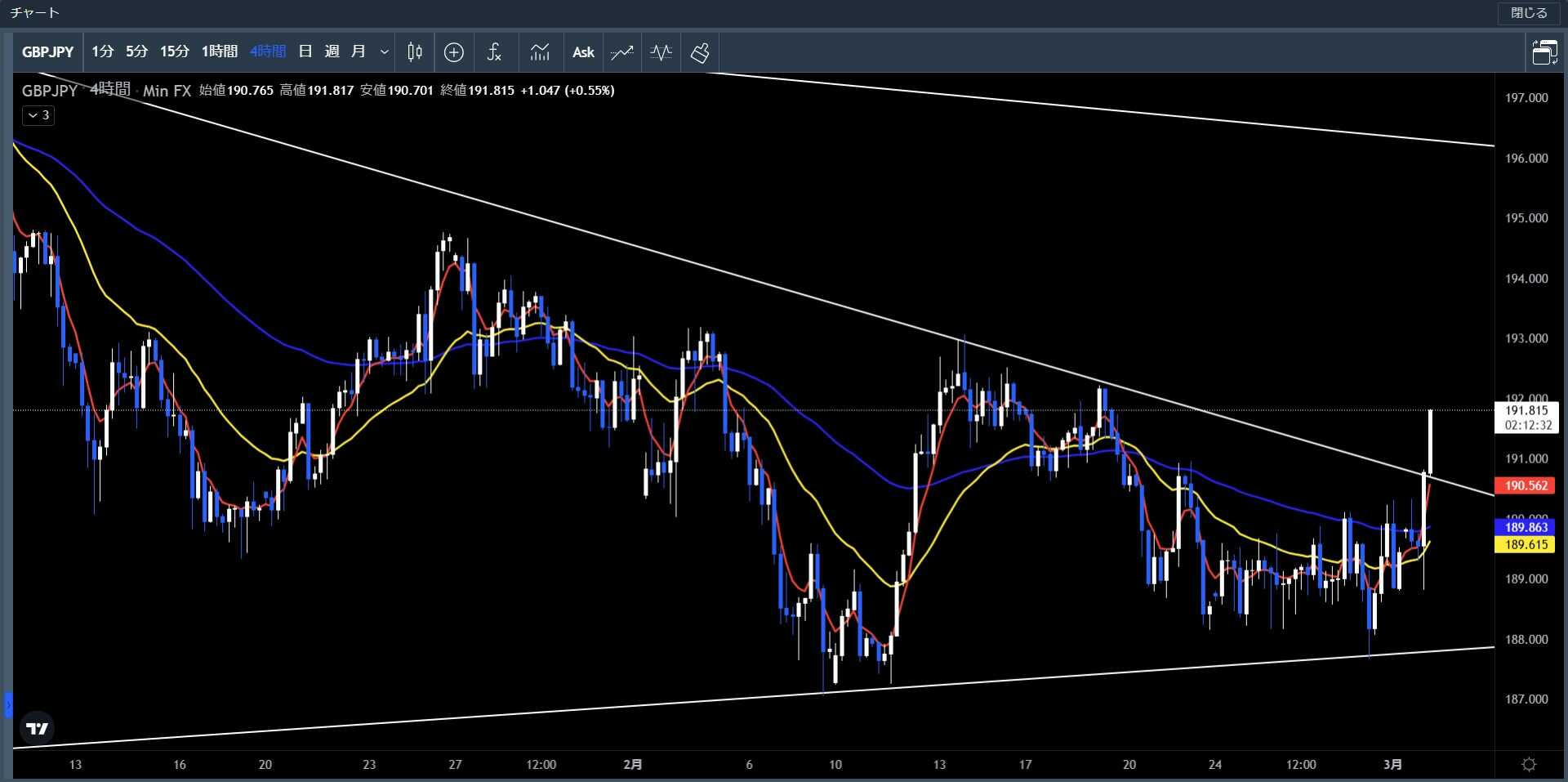Click the チャート window title
Image resolution: width=1568 pixels, height=782 pixels.
coord(35,13)
